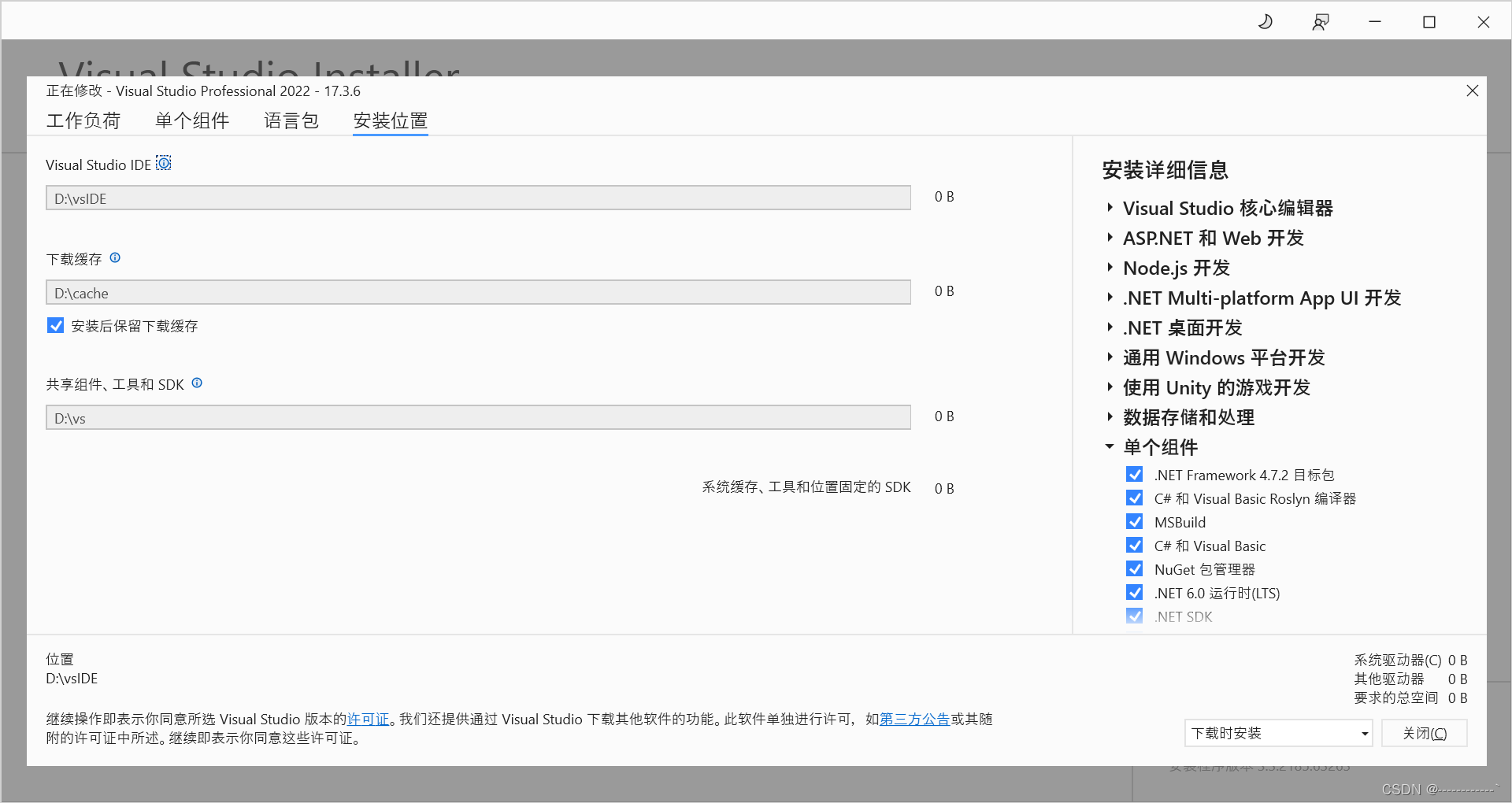Image resolution: width=1512 pixels, height=803 pixels.
Task: Show info tooltip beside 共享组件、工具和 SDK
Action: point(197,383)
